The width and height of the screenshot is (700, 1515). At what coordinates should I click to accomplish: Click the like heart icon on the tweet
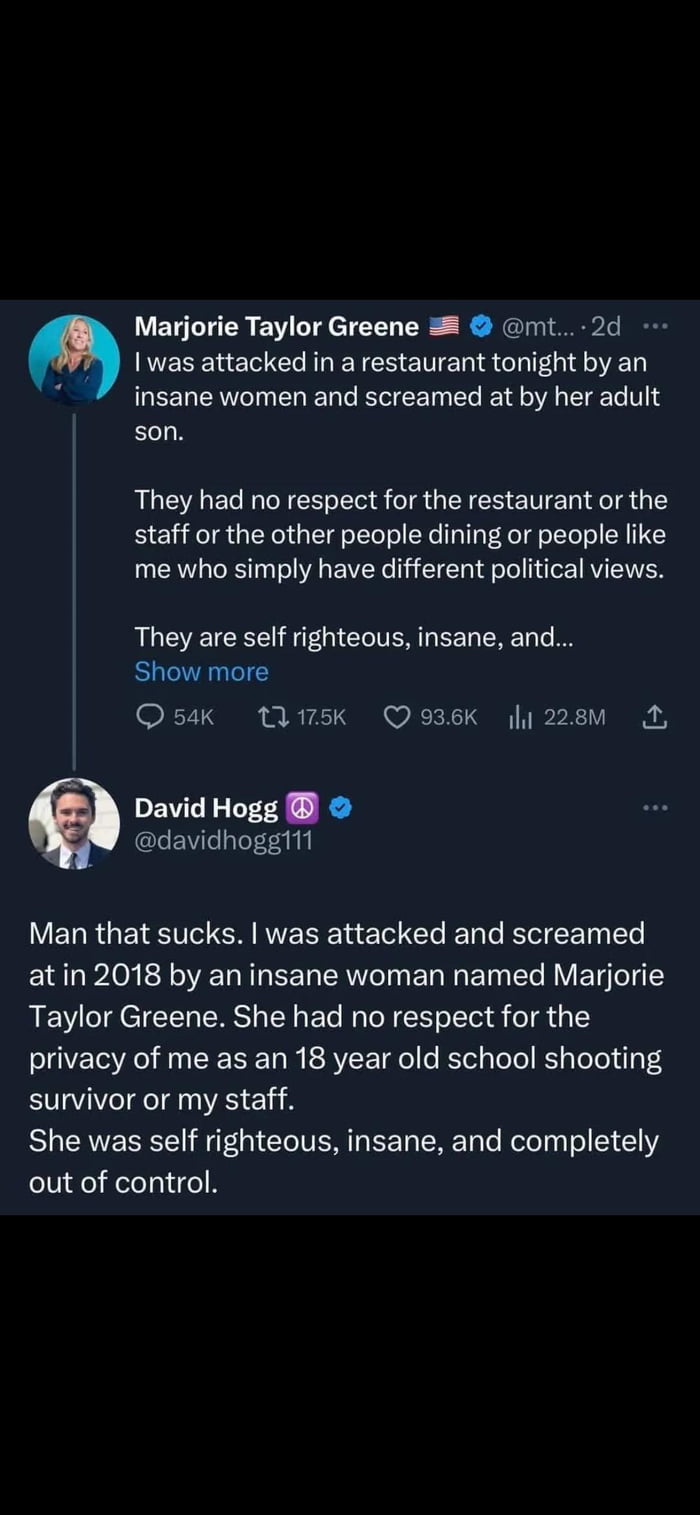pos(397,717)
